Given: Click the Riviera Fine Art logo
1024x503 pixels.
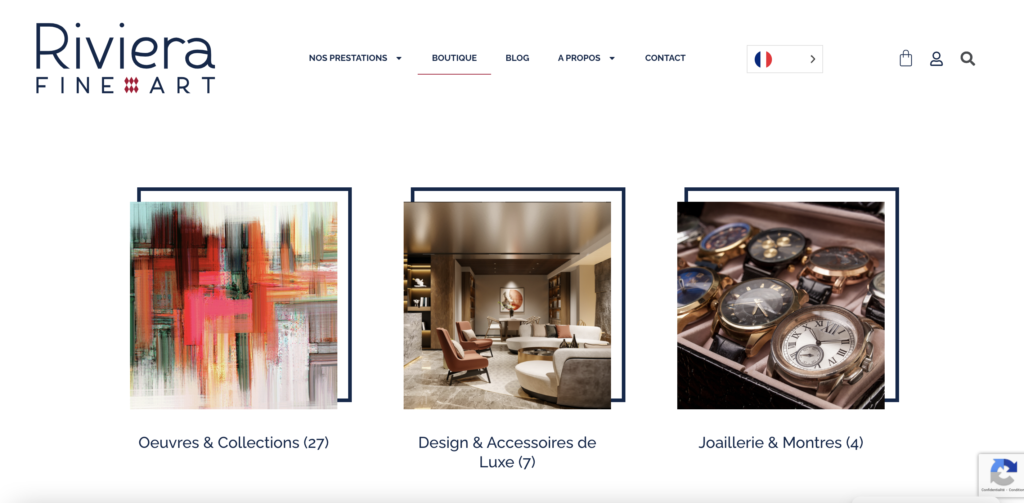Looking at the screenshot, I should 125,58.
